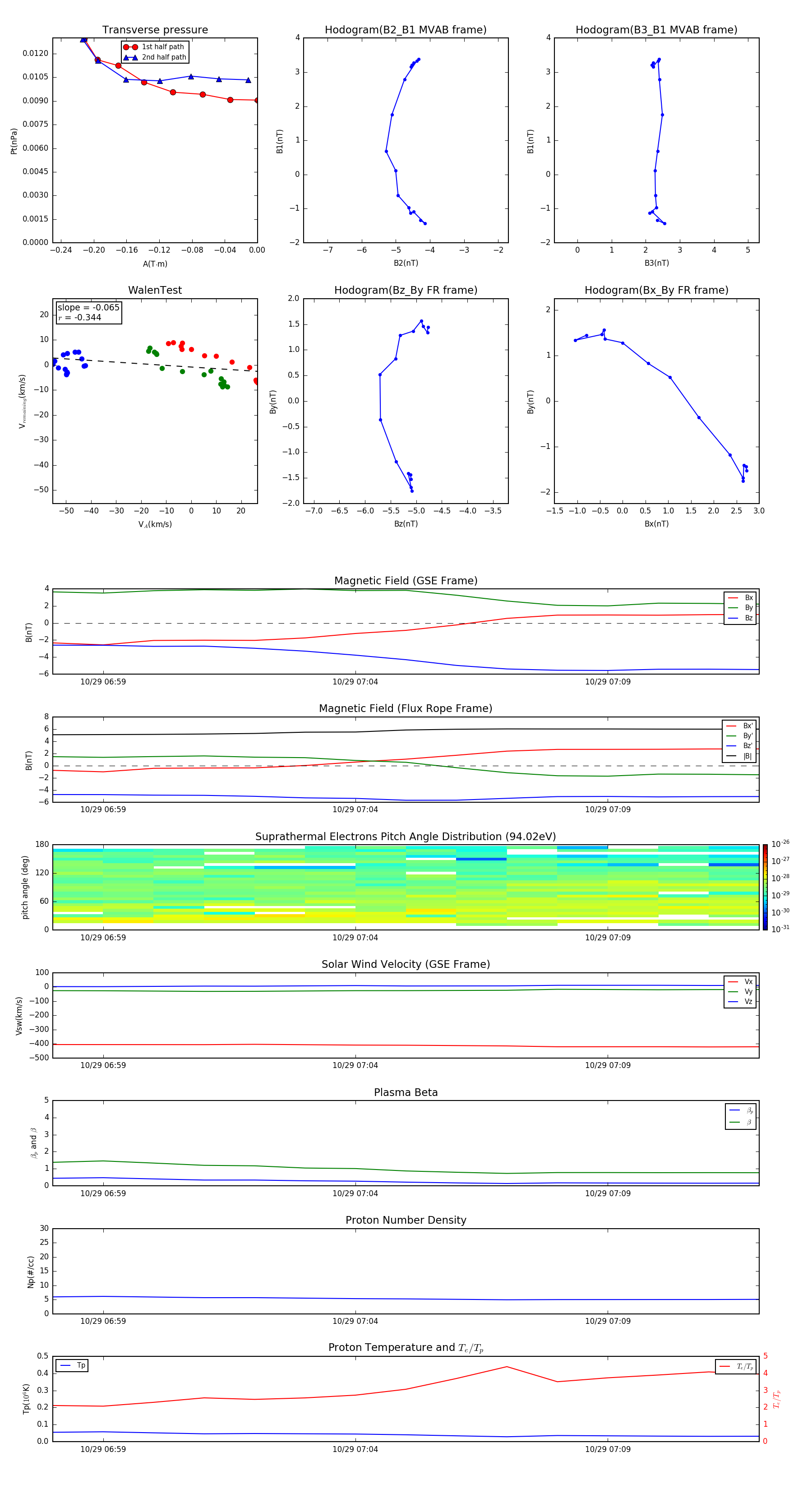The image size is (812, 1489).
Task: Click the "Hodogram(B3_B1 MVAB frame)" title
Action: 656,29
